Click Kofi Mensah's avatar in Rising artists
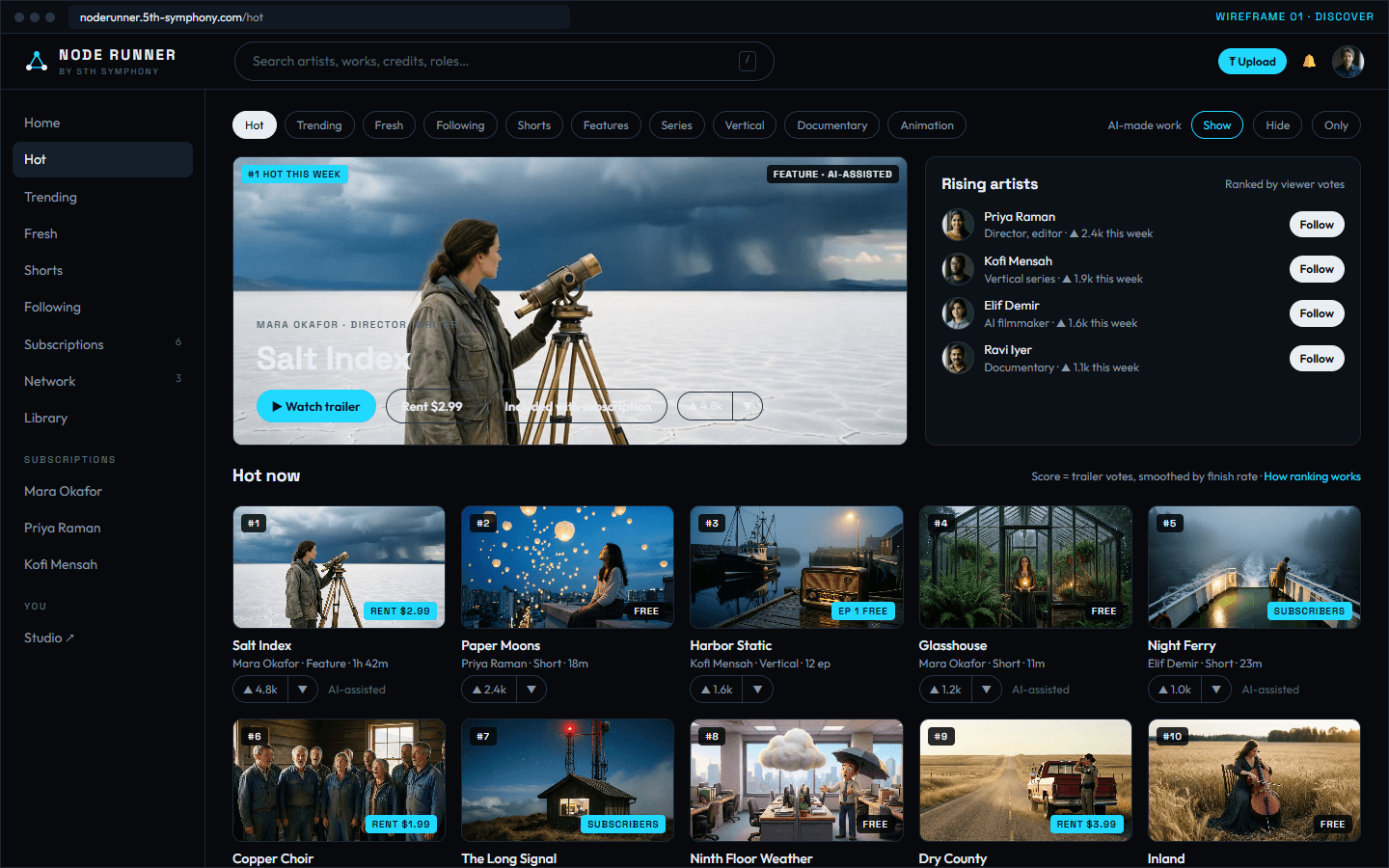The image size is (1389, 868). pyautogui.click(x=958, y=269)
